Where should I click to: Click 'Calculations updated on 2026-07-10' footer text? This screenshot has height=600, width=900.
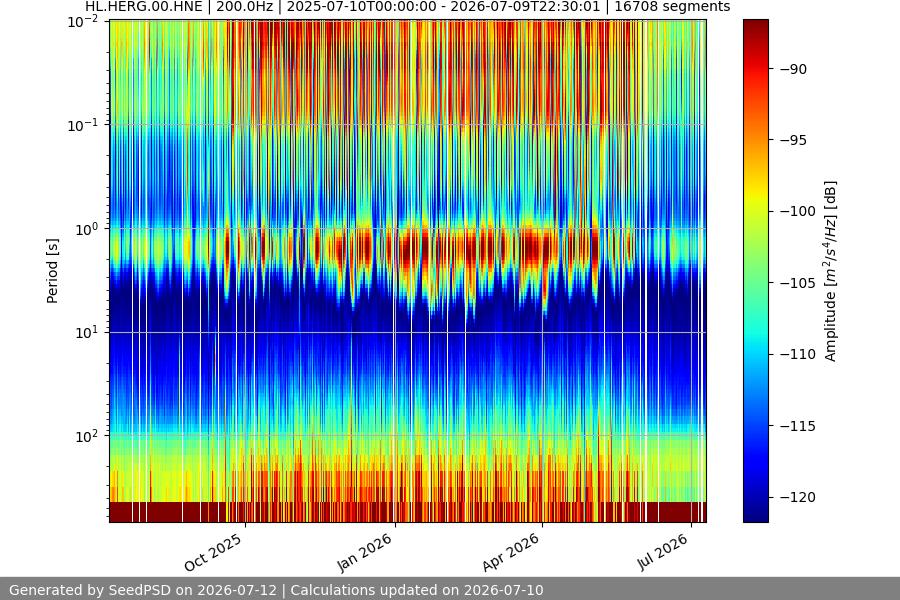tap(417, 590)
